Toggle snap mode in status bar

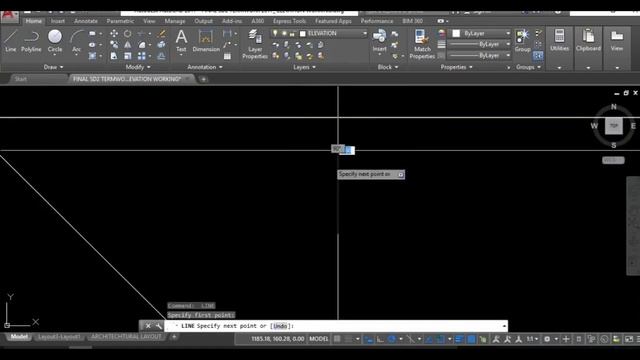tap(348, 339)
